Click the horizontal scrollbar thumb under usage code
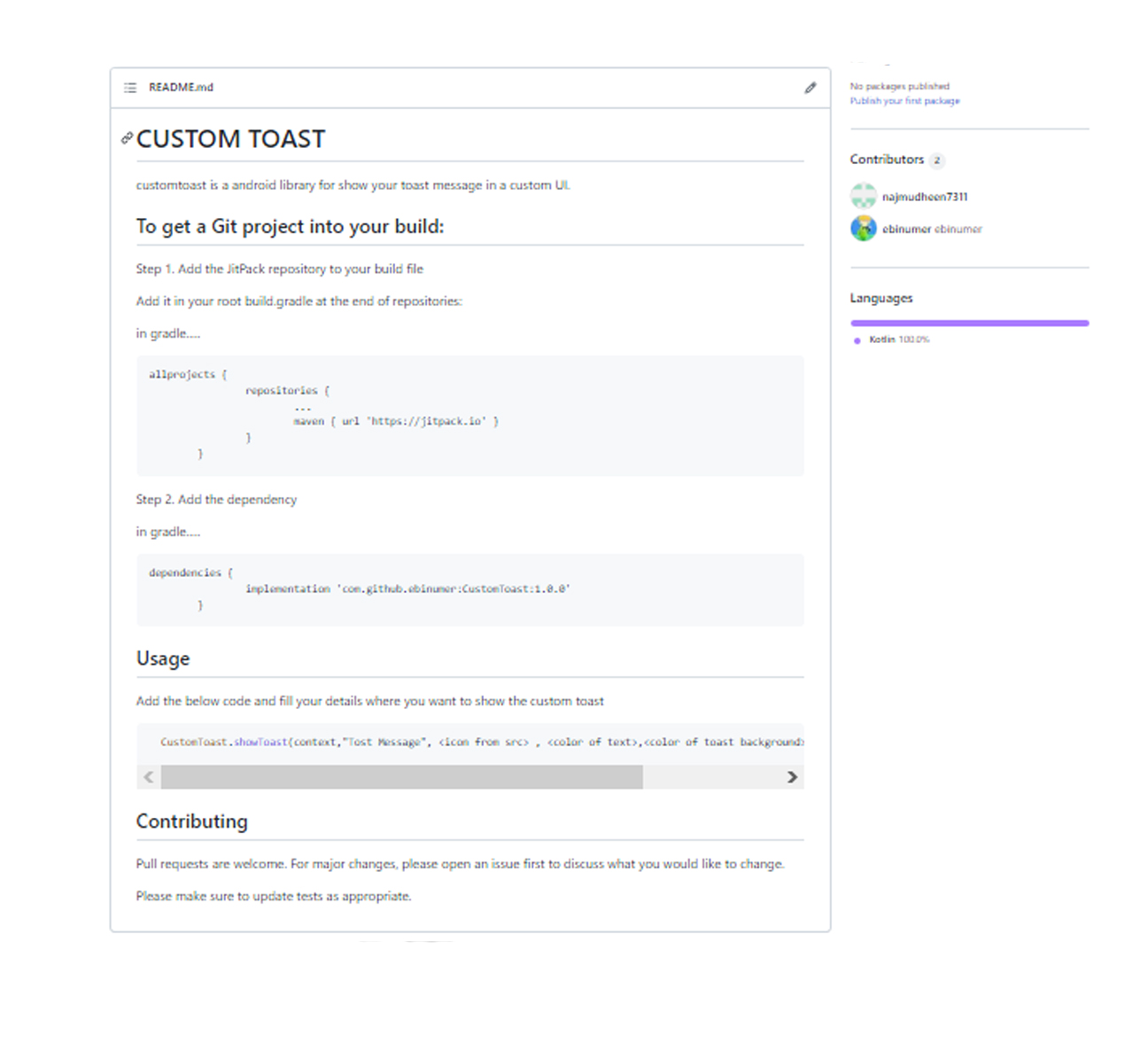Viewport: 1148px width, 1051px height. [401, 777]
